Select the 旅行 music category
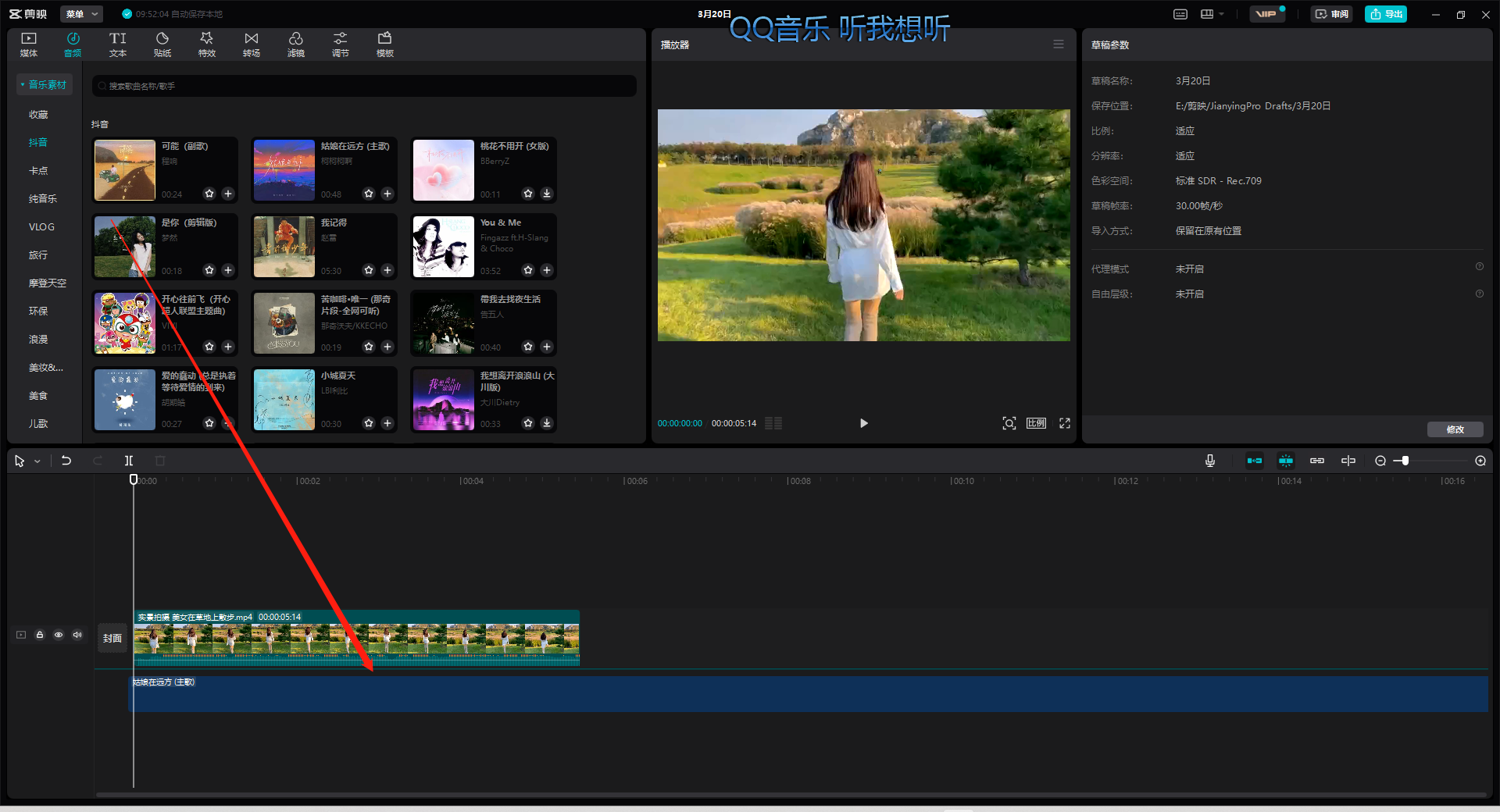This screenshot has width=1500, height=812. 38,255
